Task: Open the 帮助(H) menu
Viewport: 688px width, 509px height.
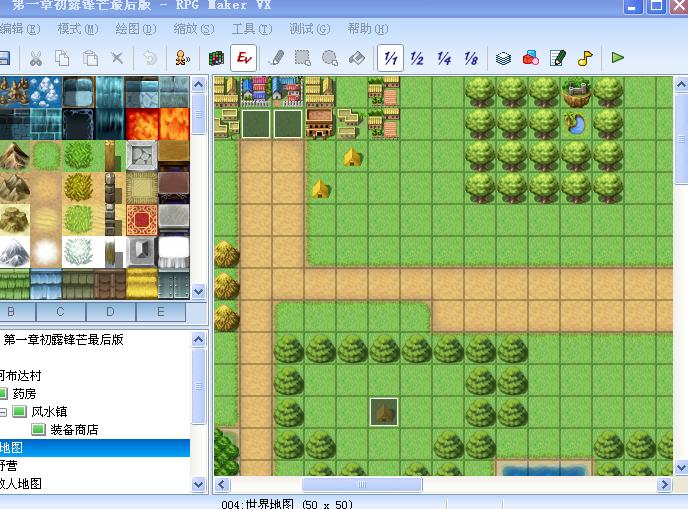Action: pos(368,29)
